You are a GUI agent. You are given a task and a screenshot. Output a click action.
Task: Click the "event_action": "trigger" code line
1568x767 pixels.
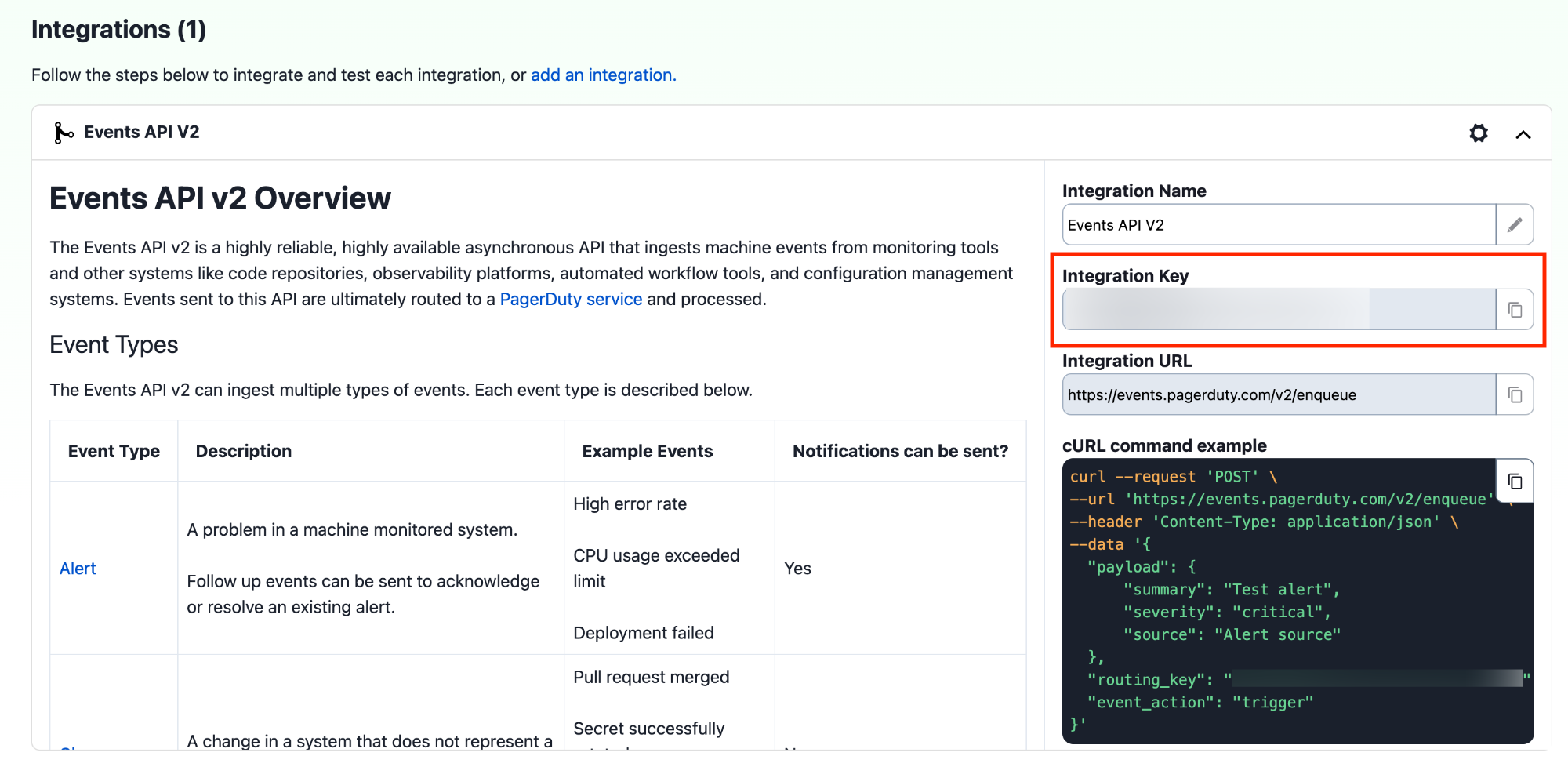click(x=1200, y=703)
